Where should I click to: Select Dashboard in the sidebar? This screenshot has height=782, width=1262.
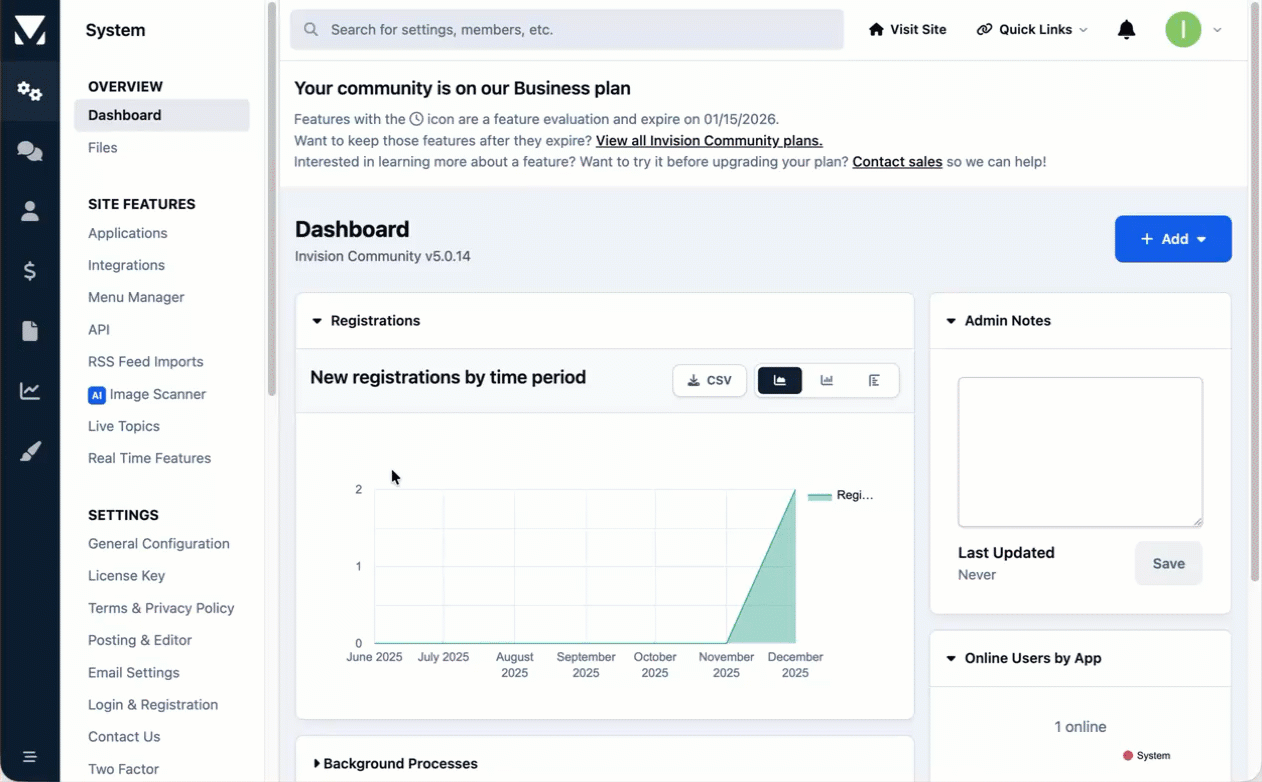pos(162,115)
